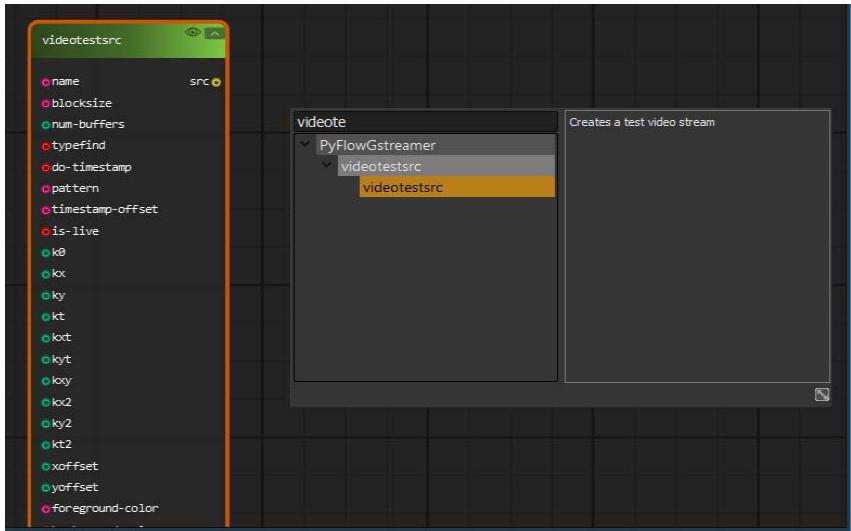
Task: Click the name input pin
Action: [46, 82]
